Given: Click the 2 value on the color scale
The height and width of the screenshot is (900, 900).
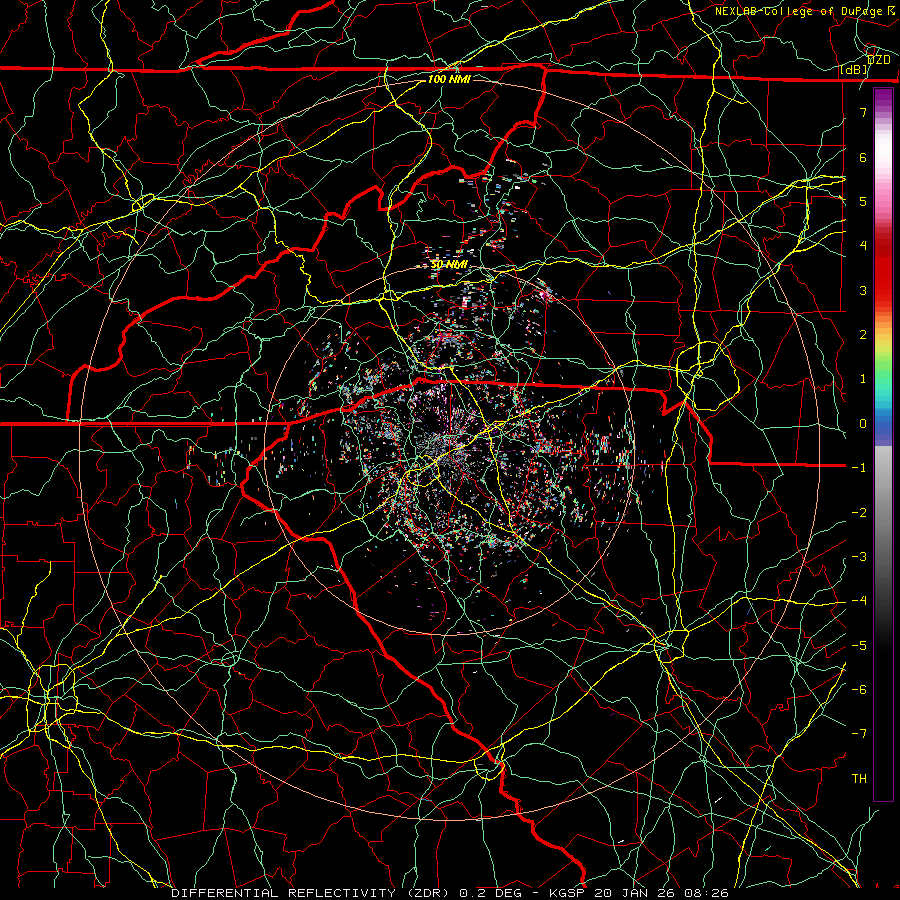Looking at the screenshot, I should [x=863, y=335].
